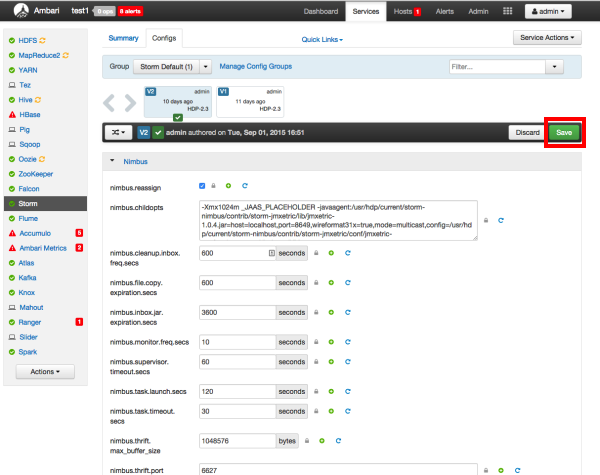This screenshot has height=475, width=600.
Task: Add override for nimbus.monitor.freq.secs
Action: (x=331, y=342)
